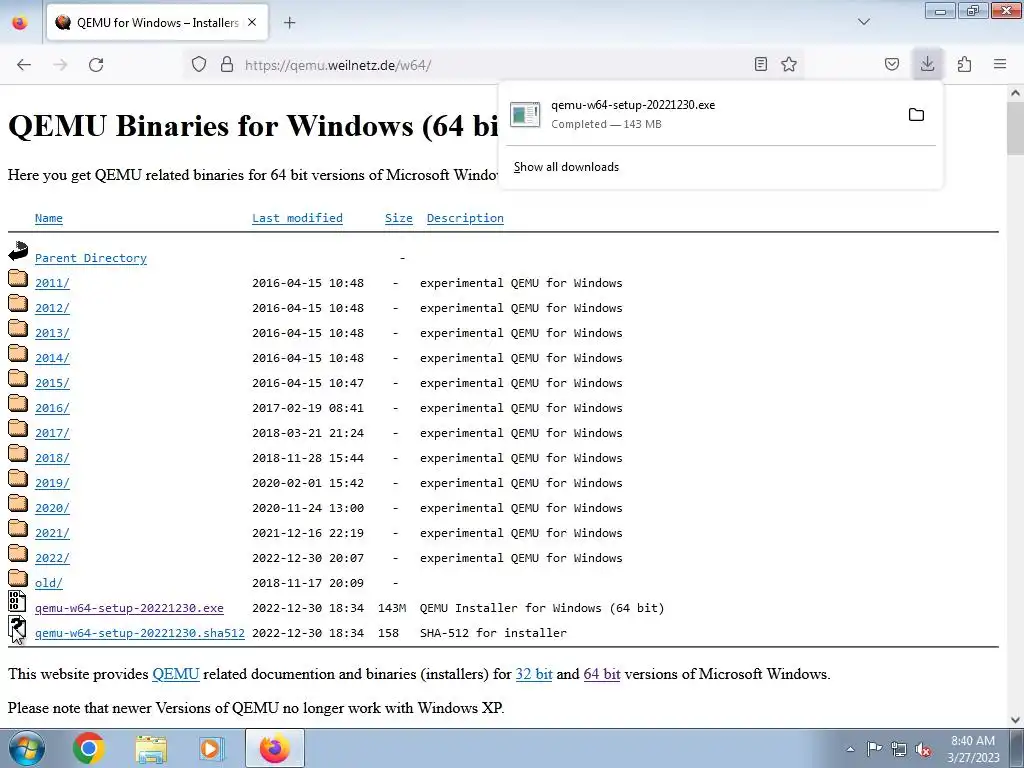Image resolution: width=1024 pixels, height=768 pixels.
Task: Click the padlock site security icon
Action: pos(227,64)
